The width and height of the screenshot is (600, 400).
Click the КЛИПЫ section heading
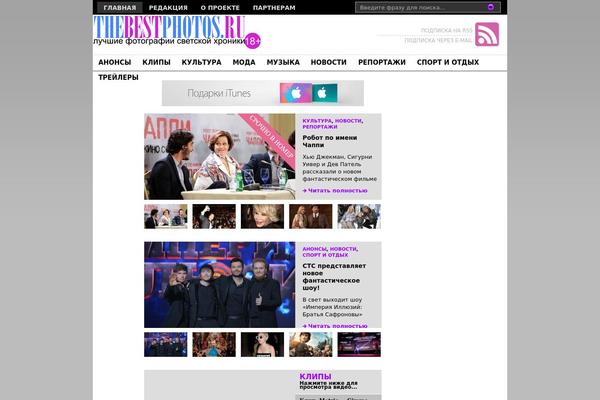[x=315, y=376]
